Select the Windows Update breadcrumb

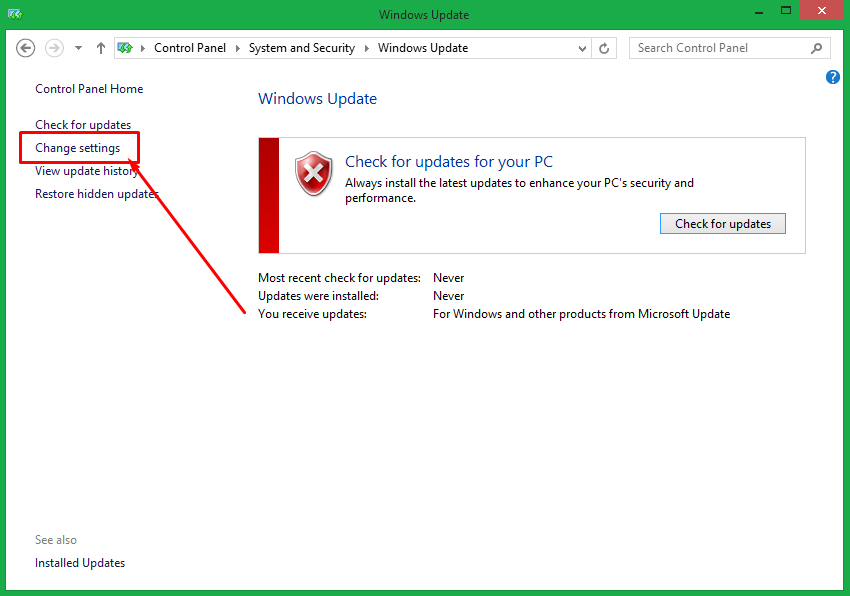coord(423,48)
